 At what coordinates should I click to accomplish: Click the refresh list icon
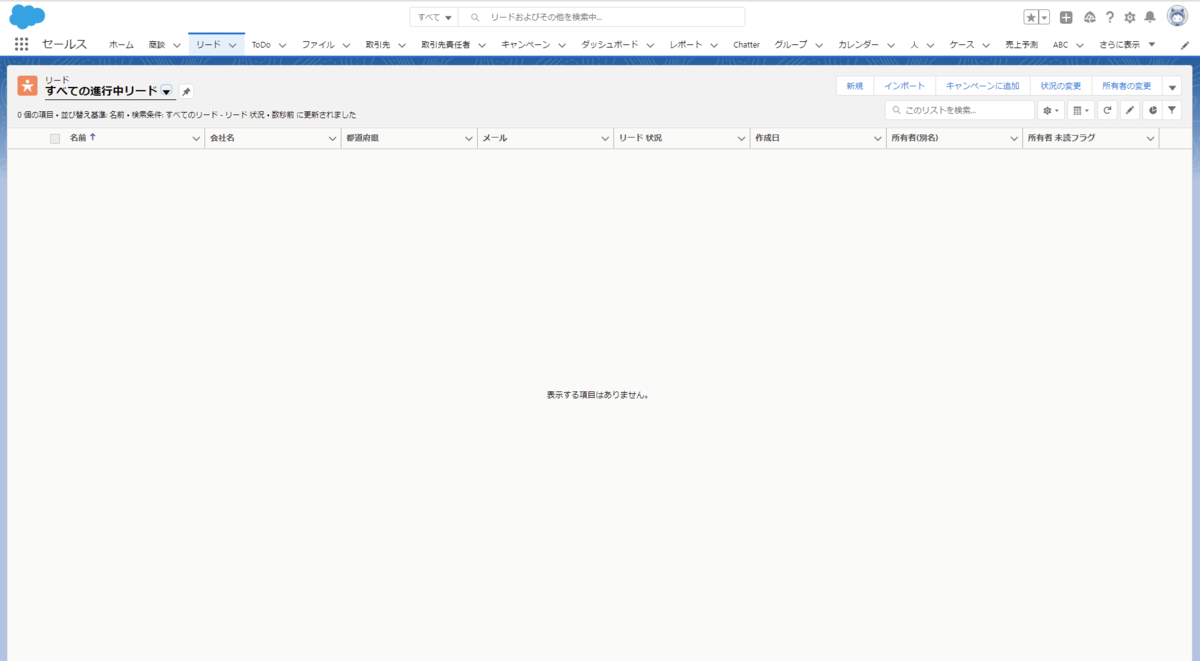coord(1107,110)
